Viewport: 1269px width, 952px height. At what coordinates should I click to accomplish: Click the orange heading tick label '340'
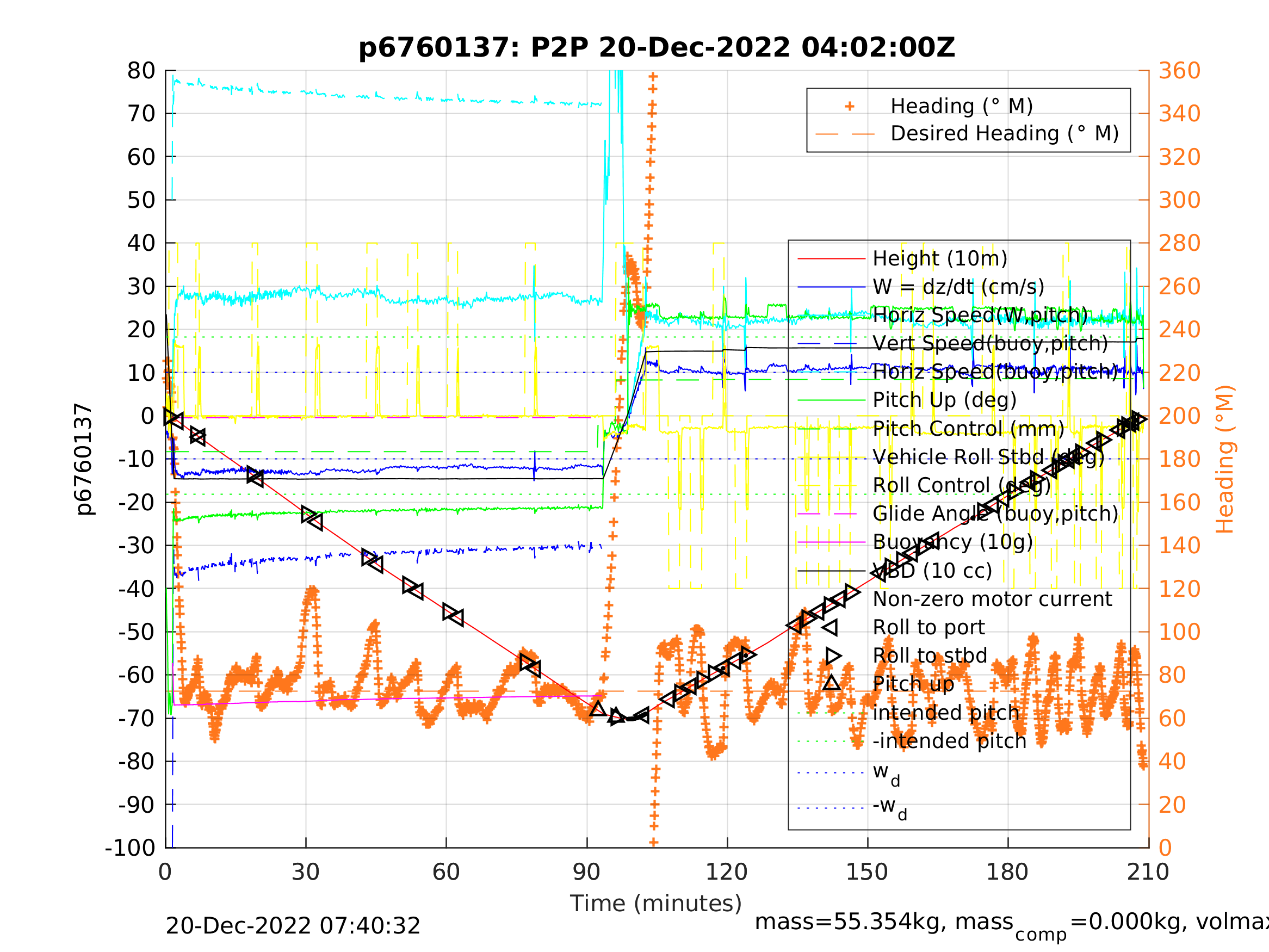click(1179, 114)
